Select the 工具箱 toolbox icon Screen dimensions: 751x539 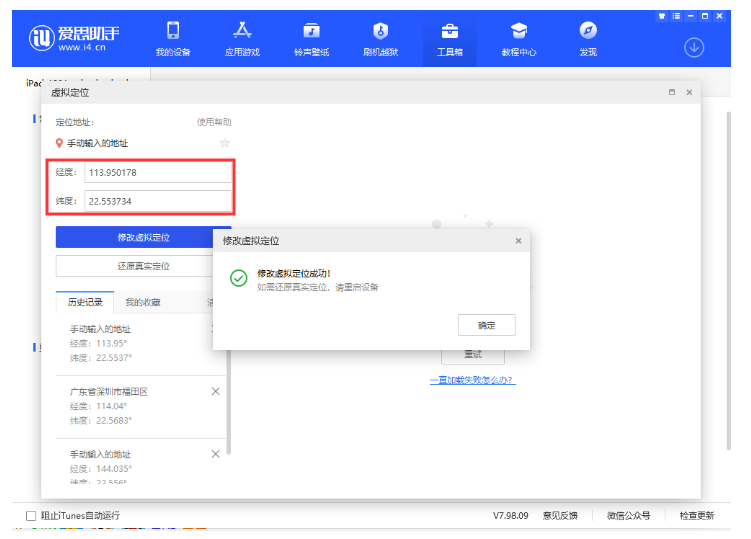(450, 31)
